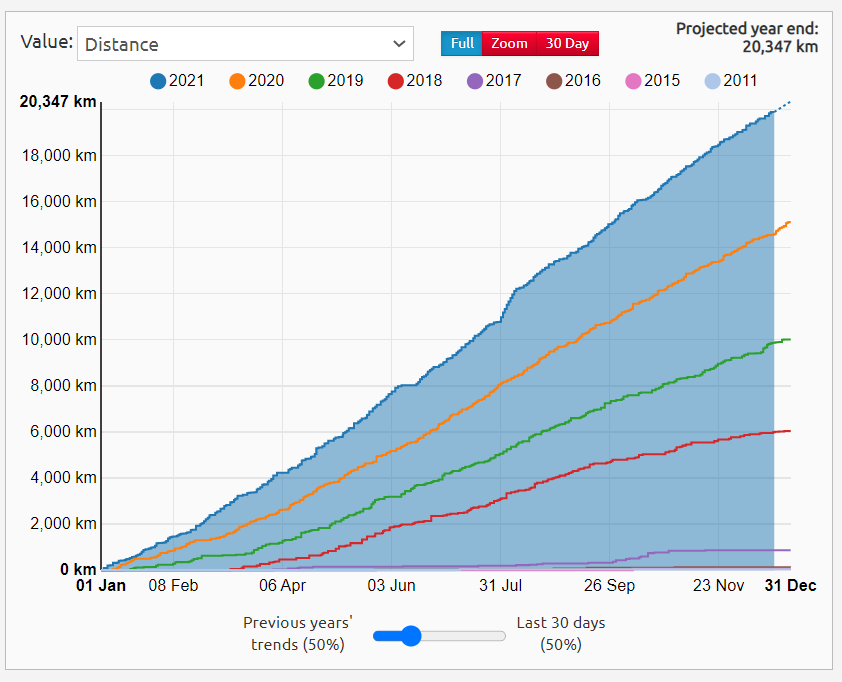The height and width of the screenshot is (682, 842).
Task: Click the Last 30 days label
Action: [560, 623]
